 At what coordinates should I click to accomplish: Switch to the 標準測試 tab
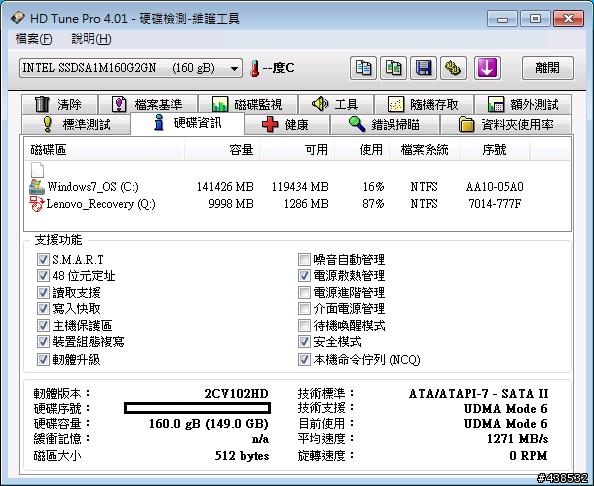(x=76, y=124)
